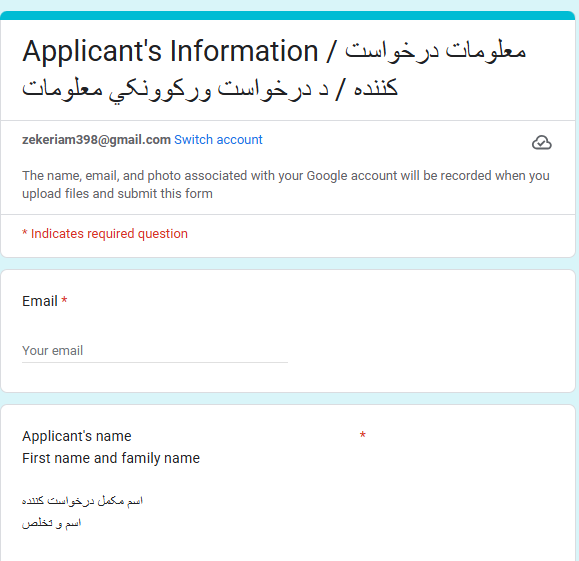Click the Email question label
This screenshot has height=561, width=579.
point(40,301)
